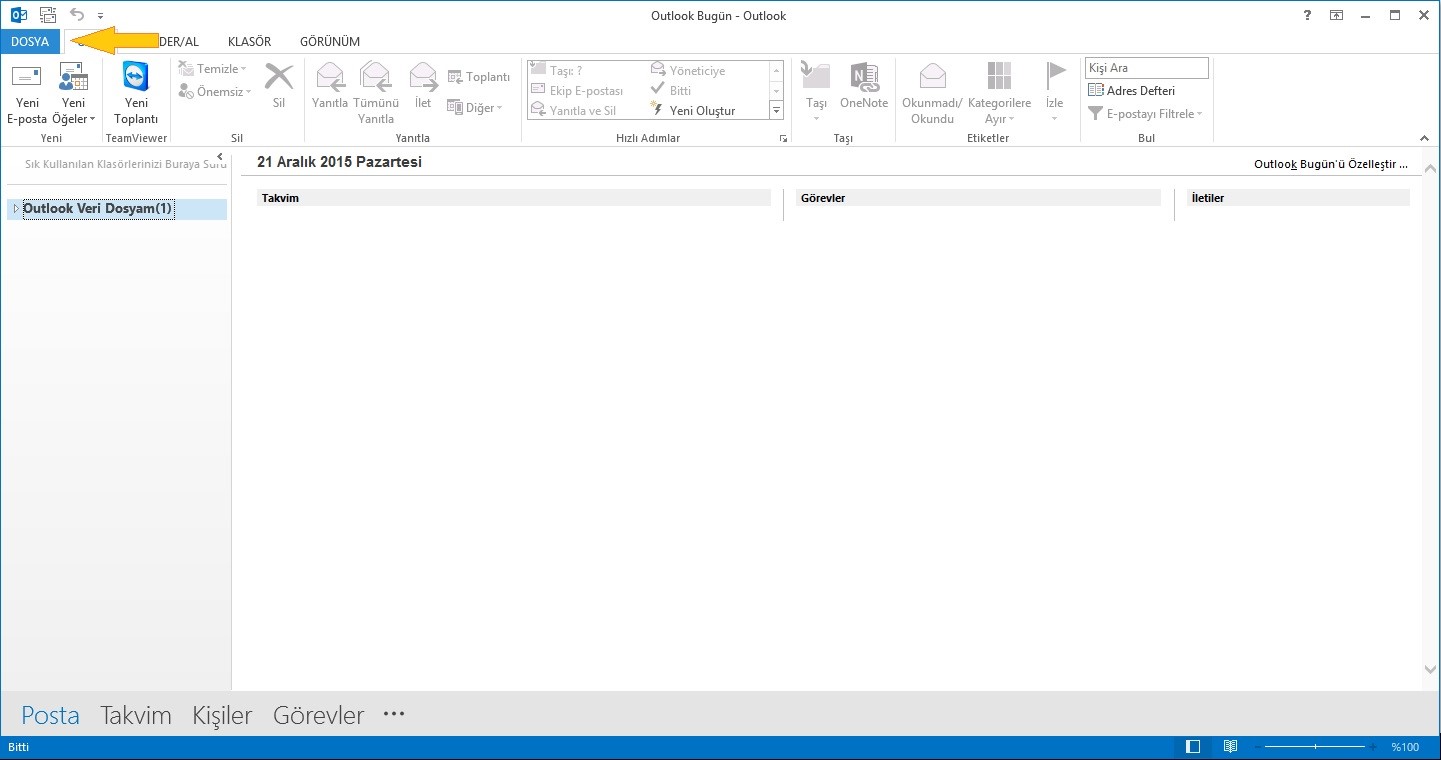Click the %100 zoom level
Viewport: 1441px width, 760px height.
(x=1405, y=747)
